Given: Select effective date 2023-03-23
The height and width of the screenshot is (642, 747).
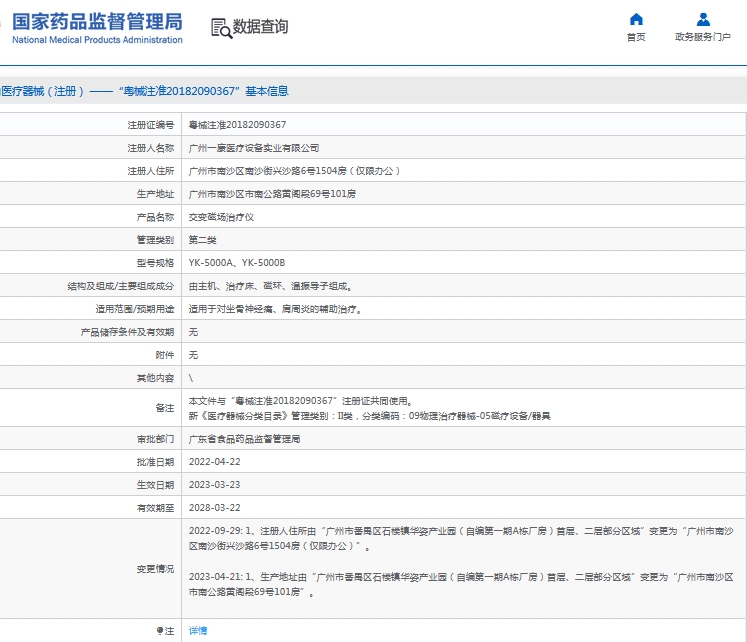Looking at the screenshot, I should [x=214, y=485].
